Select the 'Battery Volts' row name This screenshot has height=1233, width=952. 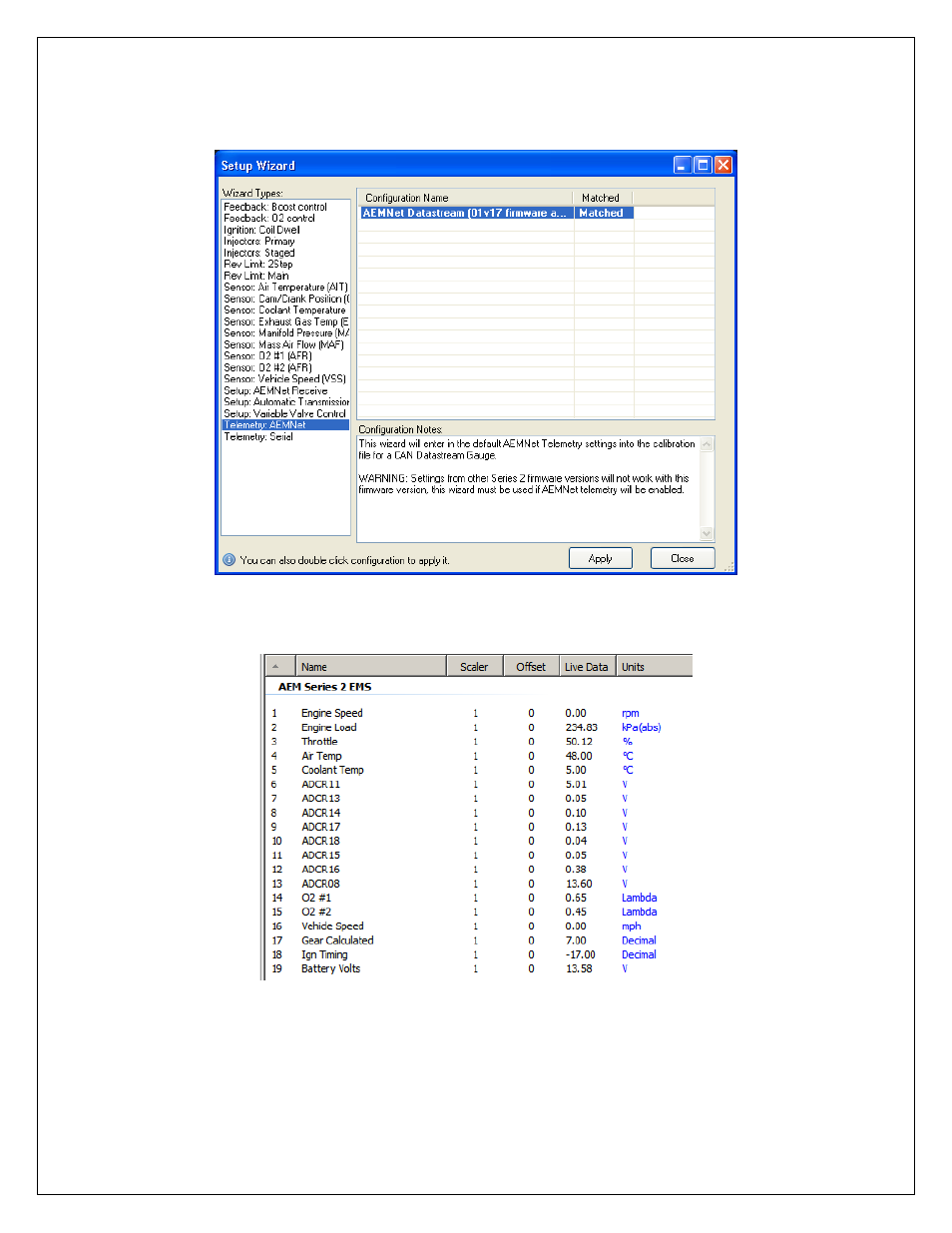[x=330, y=968]
